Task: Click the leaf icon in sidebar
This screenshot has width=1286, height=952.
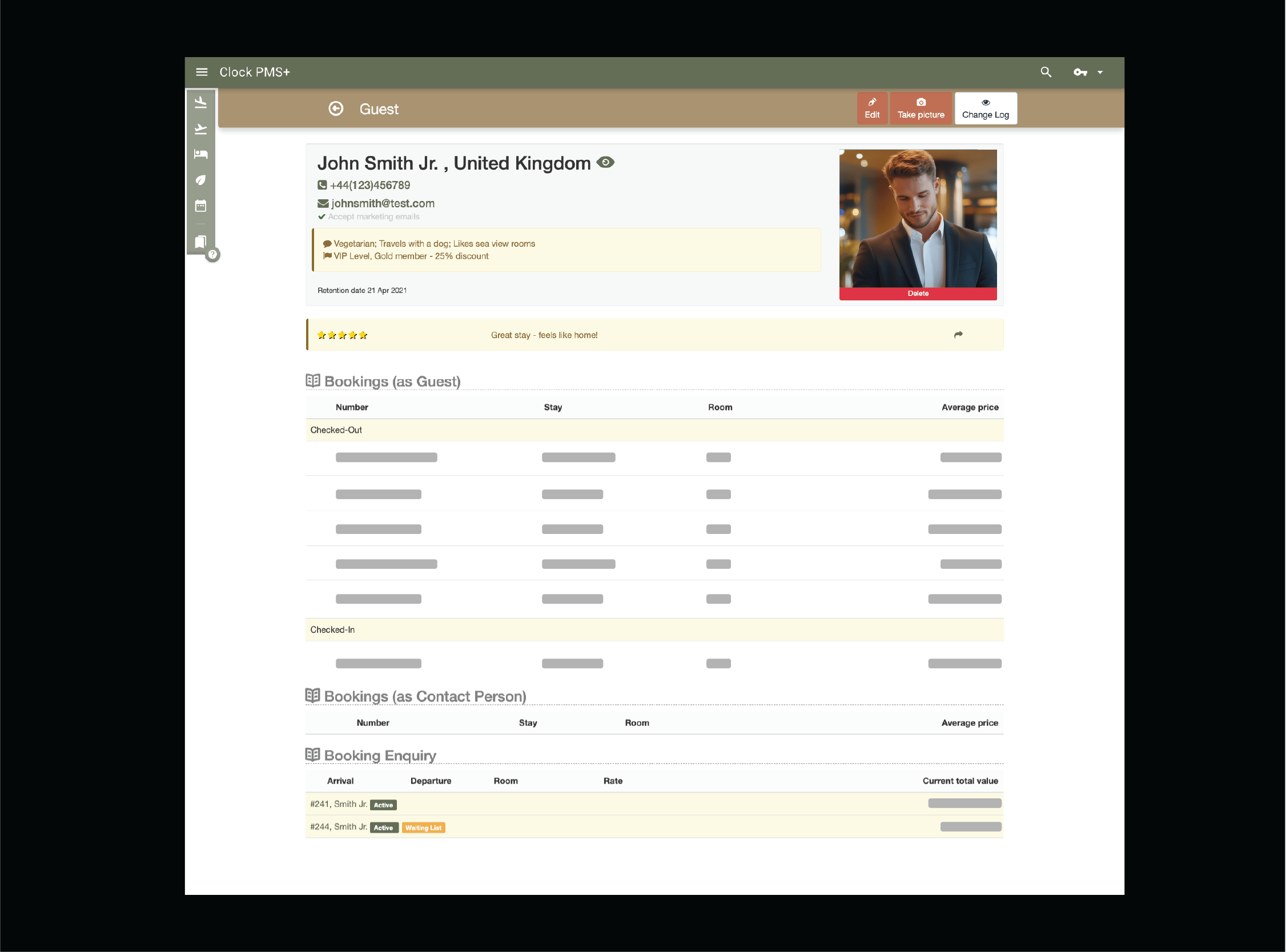Action: point(200,180)
